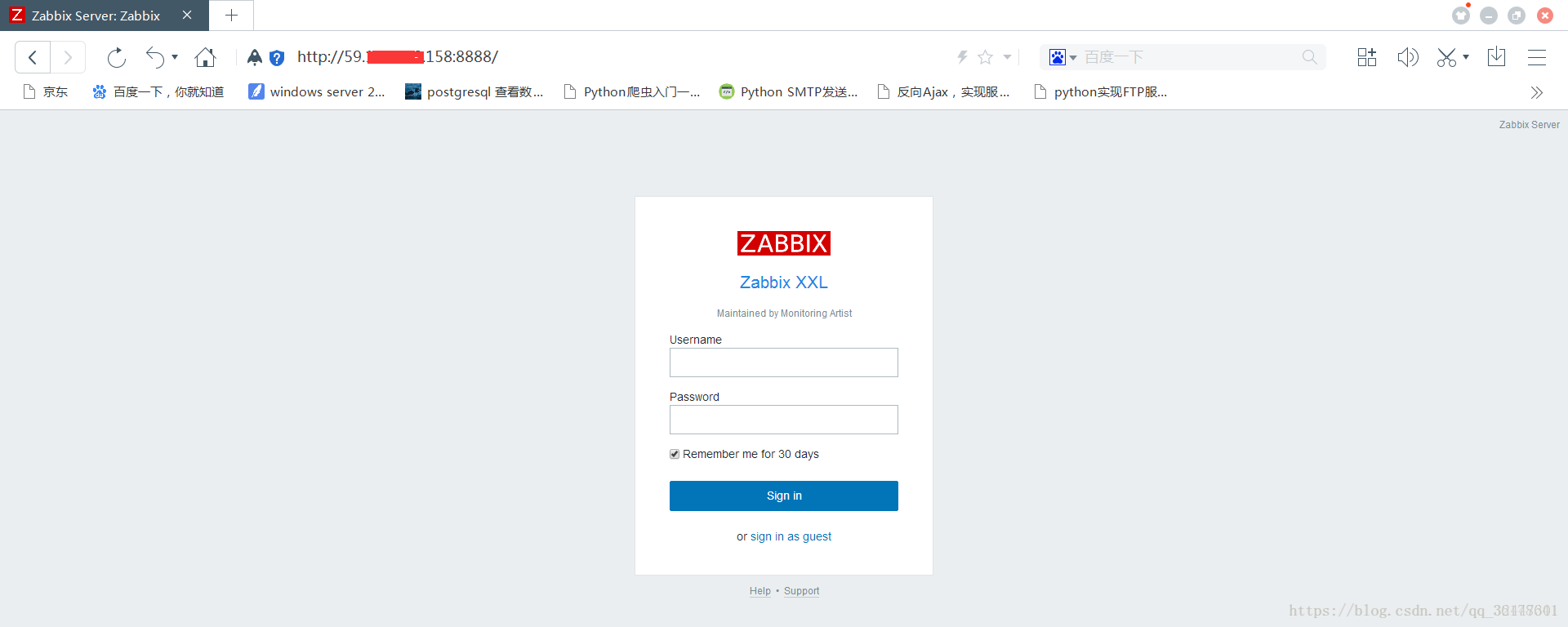The width and height of the screenshot is (1568, 627).
Task: Click the speaker sound icon in toolbar
Action: pyautogui.click(x=1408, y=57)
